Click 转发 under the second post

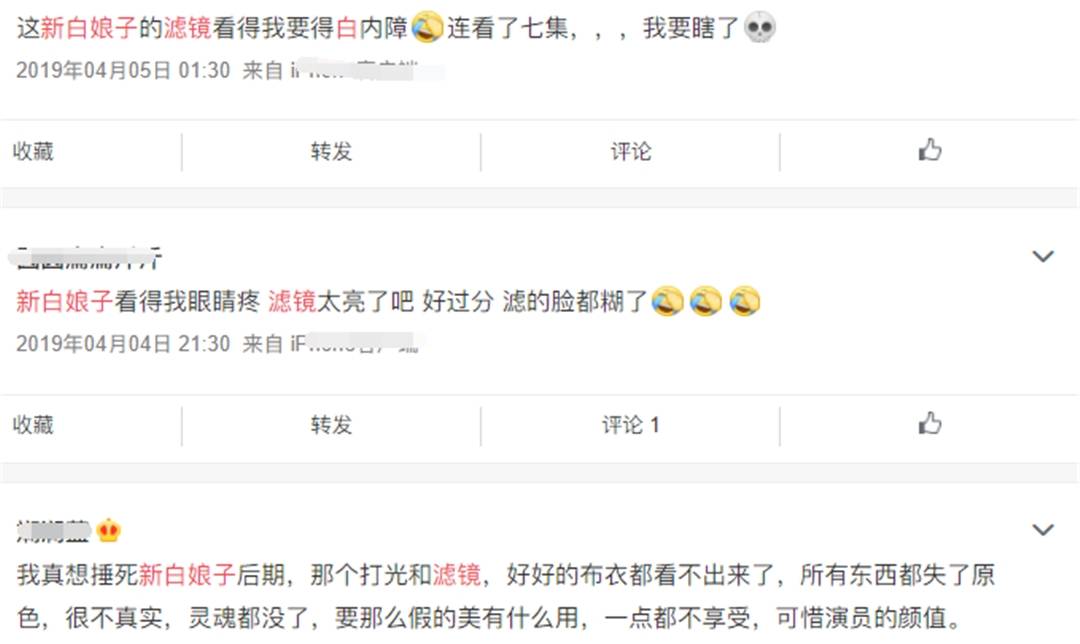331,424
